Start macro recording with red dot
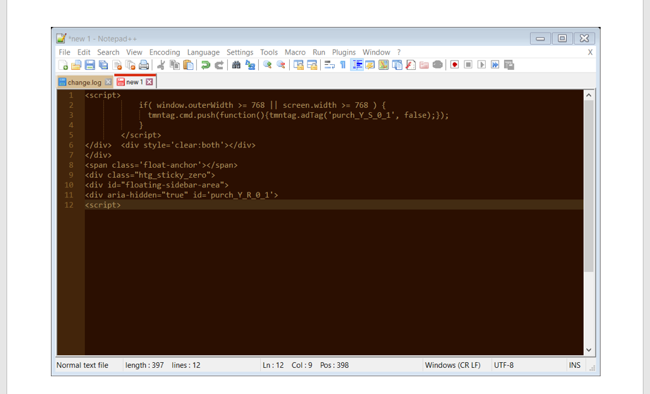The height and width of the screenshot is (394, 650). 455,65
